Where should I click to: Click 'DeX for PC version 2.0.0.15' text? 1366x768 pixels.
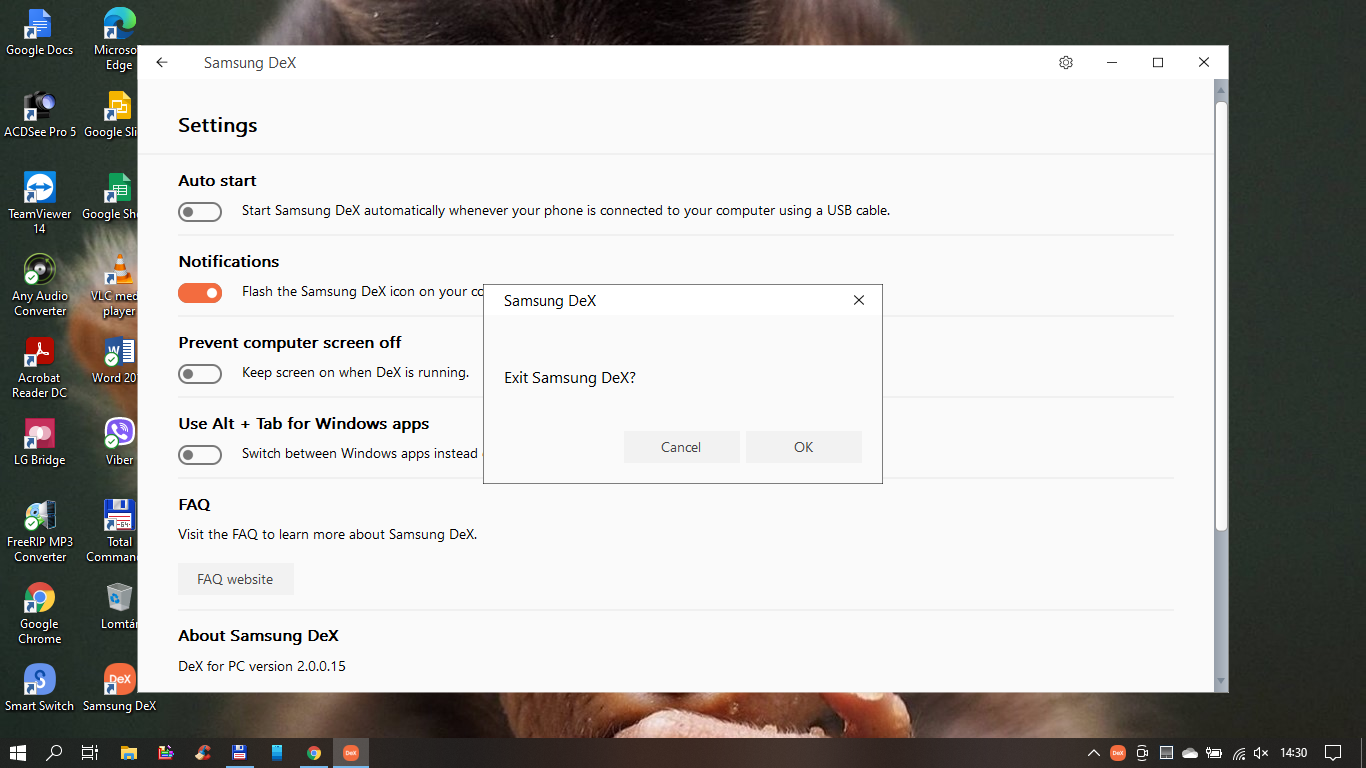pyautogui.click(x=262, y=666)
